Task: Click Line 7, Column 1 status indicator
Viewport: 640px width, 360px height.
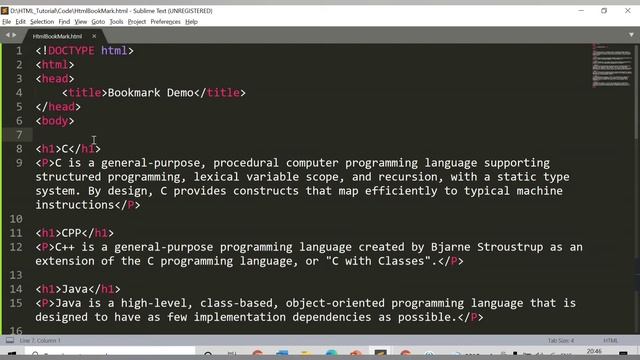Action: [x=40, y=340]
